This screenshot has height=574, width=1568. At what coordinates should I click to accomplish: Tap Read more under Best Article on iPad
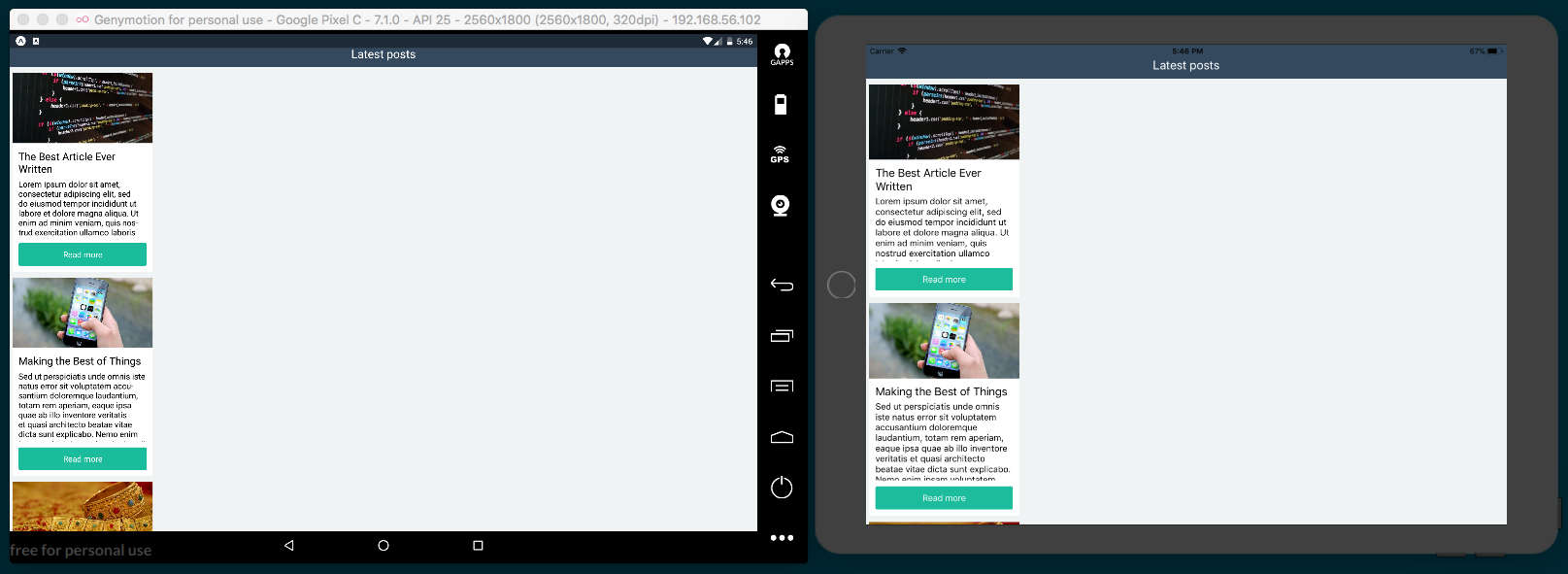(944, 280)
